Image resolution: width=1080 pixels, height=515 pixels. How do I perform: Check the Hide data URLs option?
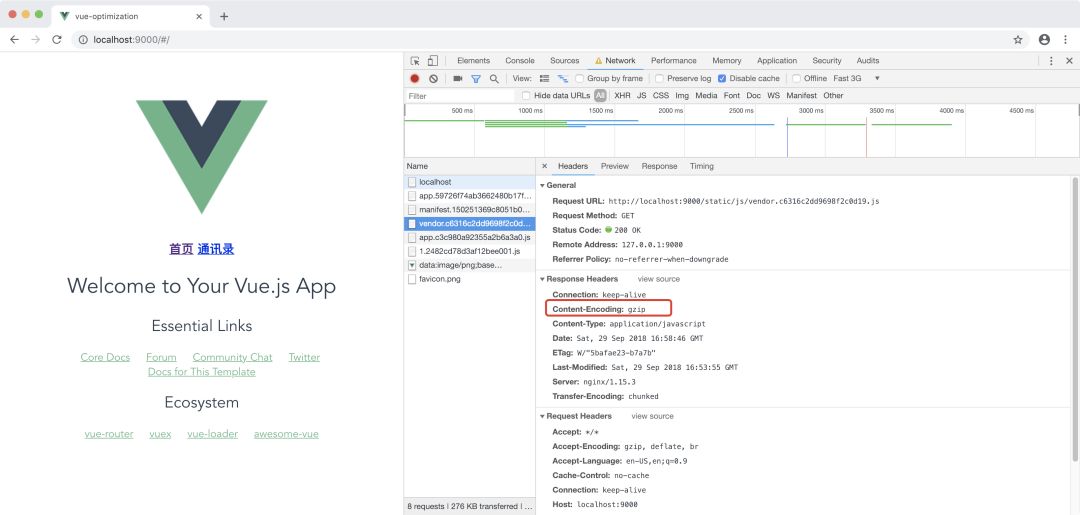tap(526, 96)
